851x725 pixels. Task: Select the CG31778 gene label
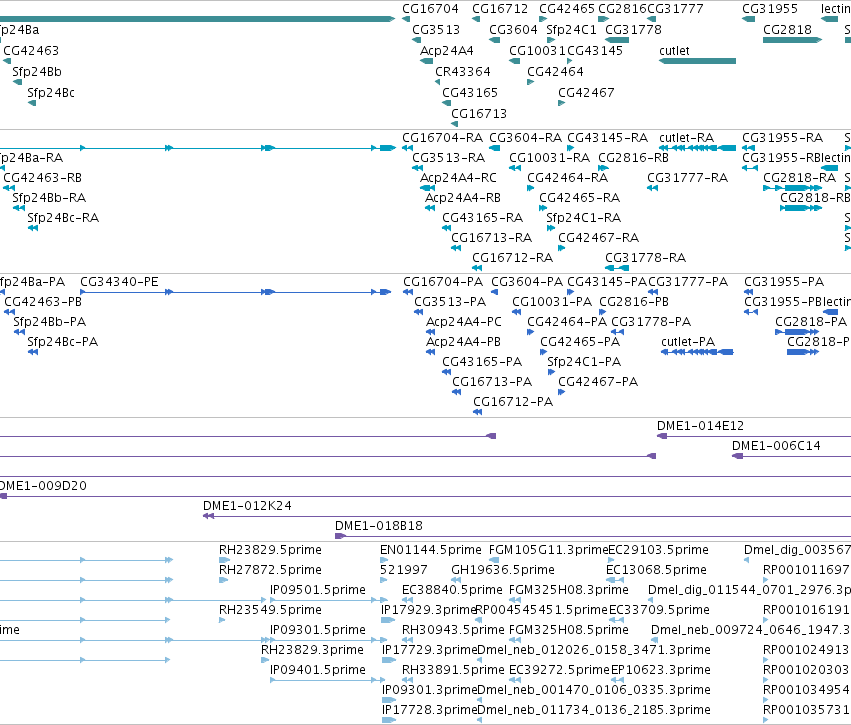633,29
